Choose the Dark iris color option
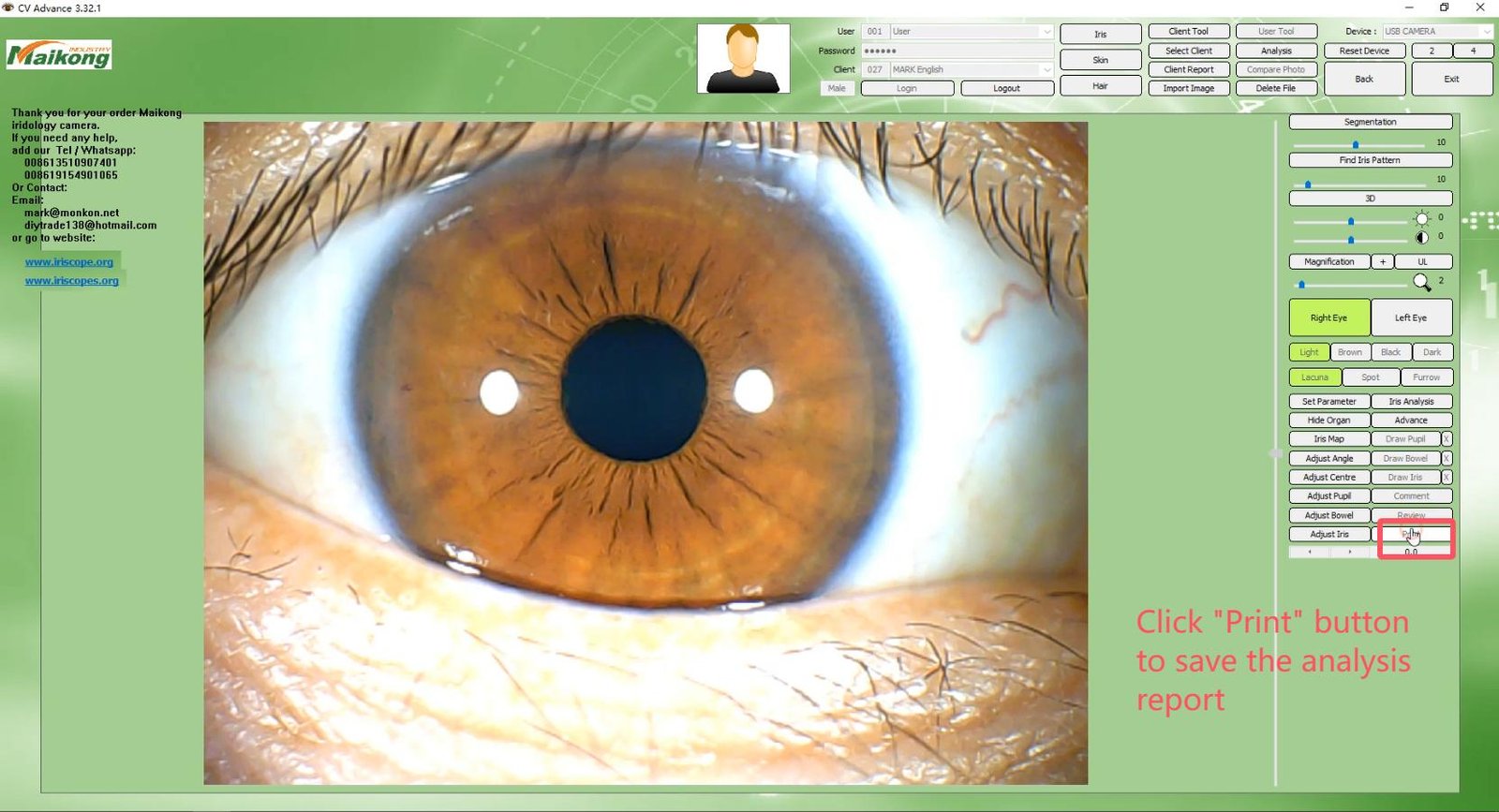Image resolution: width=1499 pixels, height=812 pixels. 1432,352
